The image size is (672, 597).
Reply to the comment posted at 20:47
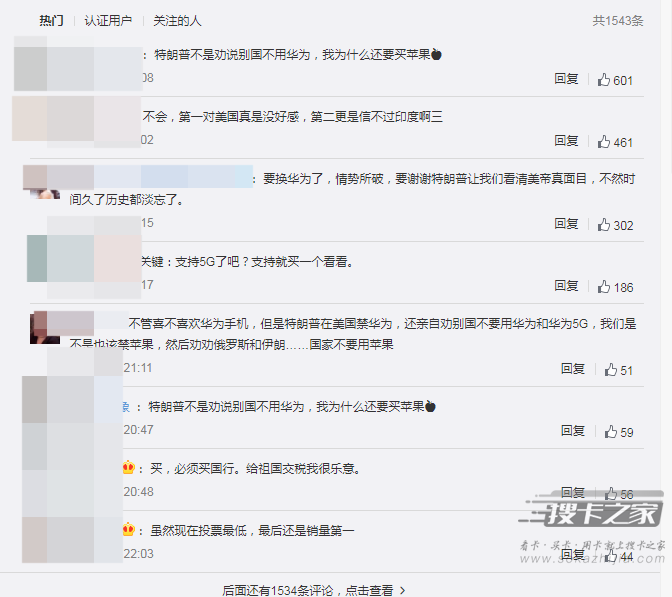tap(573, 431)
